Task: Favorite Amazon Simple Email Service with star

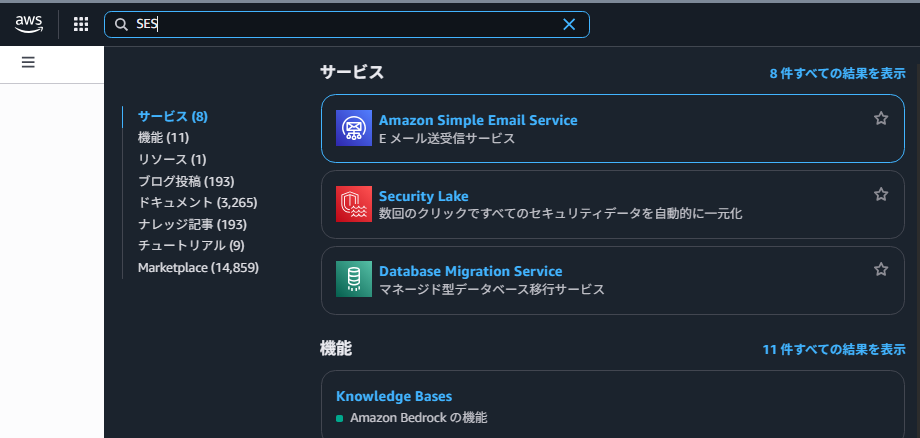Action: click(881, 119)
